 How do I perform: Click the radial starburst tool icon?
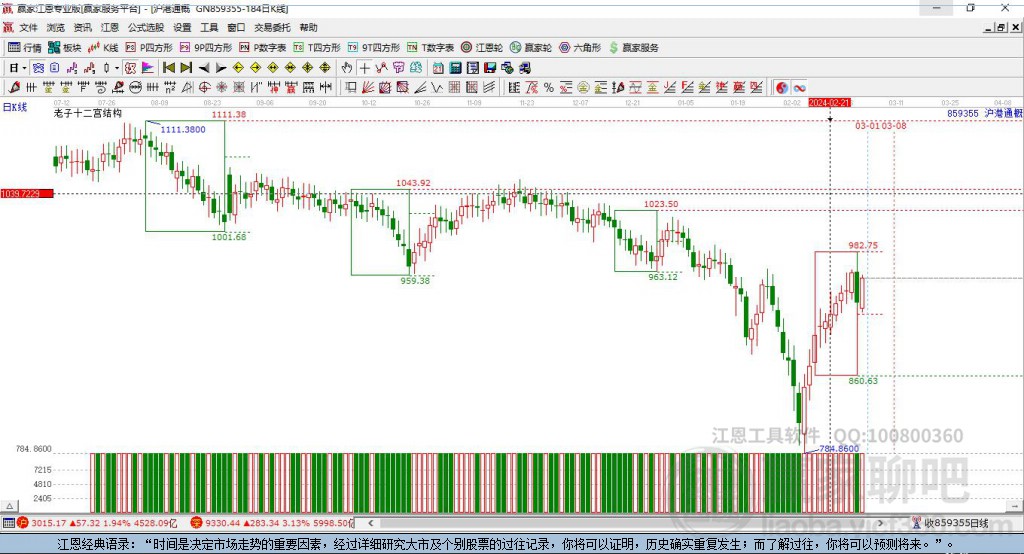[222, 88]
